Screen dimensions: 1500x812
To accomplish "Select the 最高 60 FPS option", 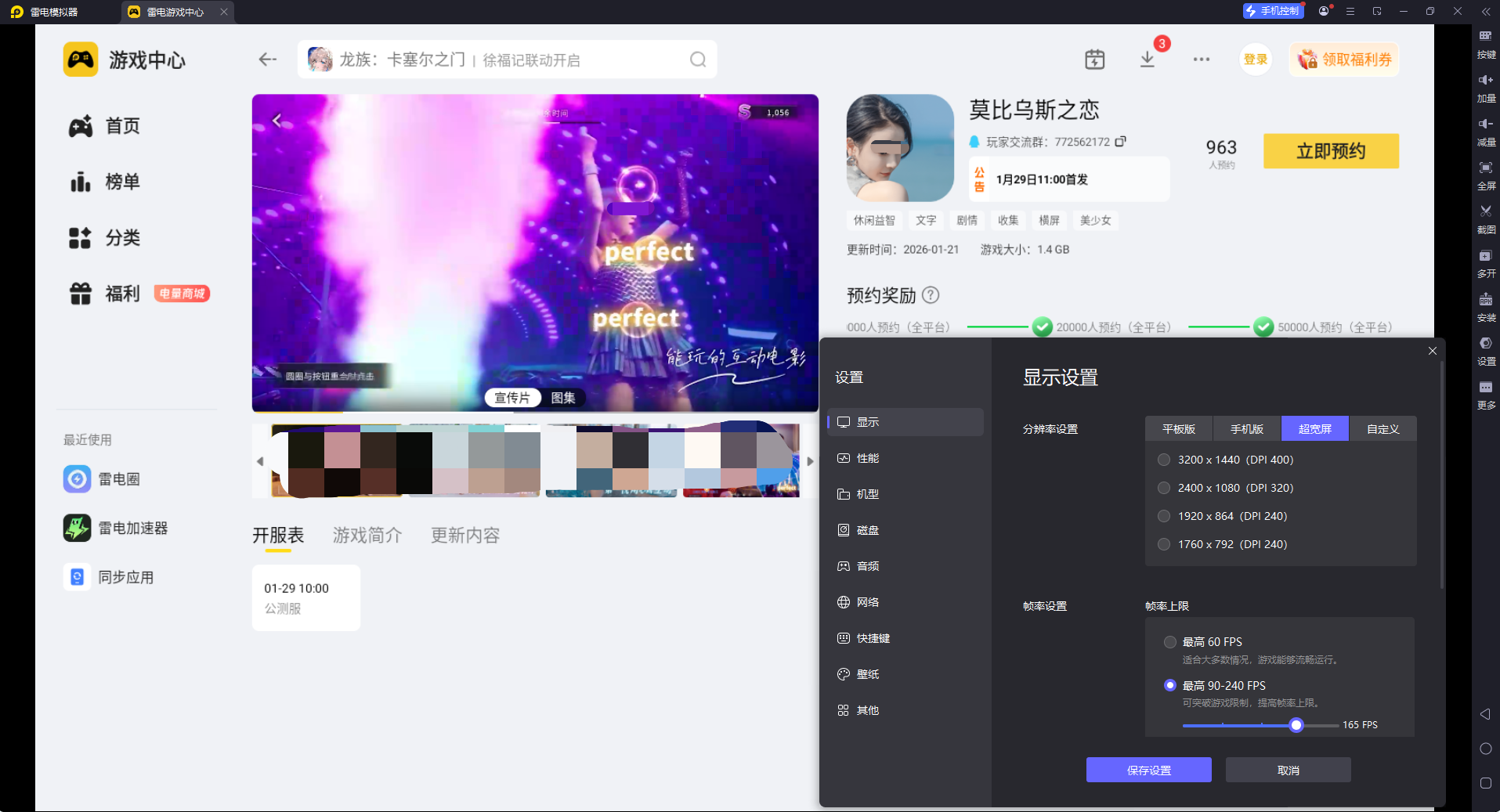I will (1170, 642).
